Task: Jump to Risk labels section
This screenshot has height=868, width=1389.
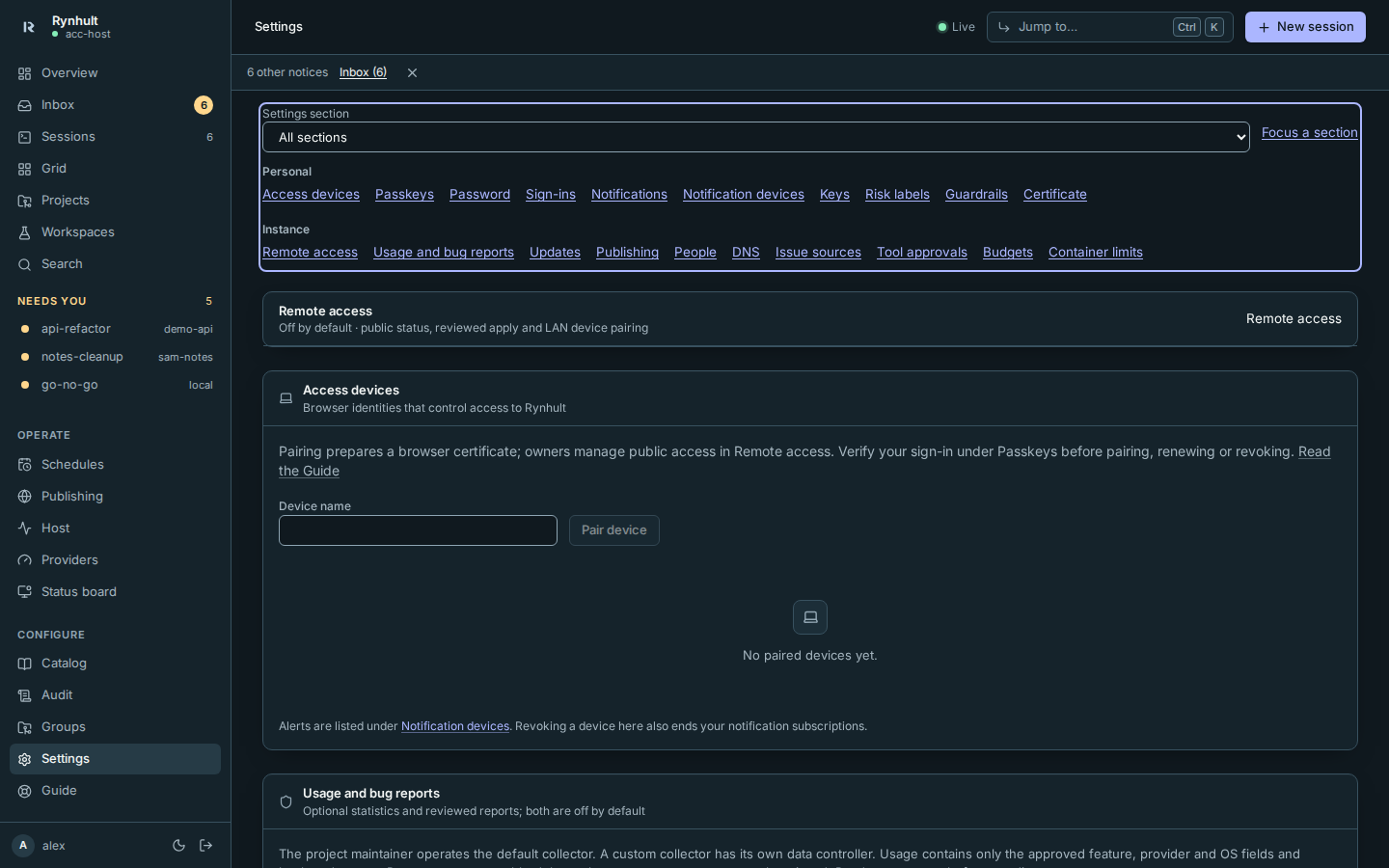Action: tap(897, 195)
